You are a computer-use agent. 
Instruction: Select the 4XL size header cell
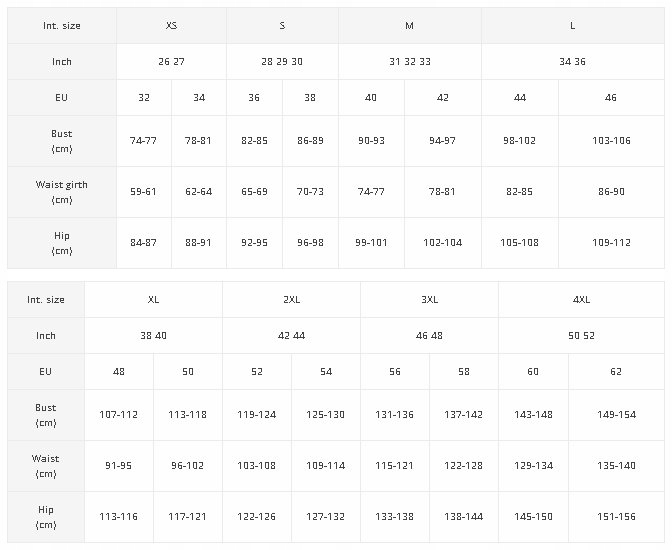point(580,299)
